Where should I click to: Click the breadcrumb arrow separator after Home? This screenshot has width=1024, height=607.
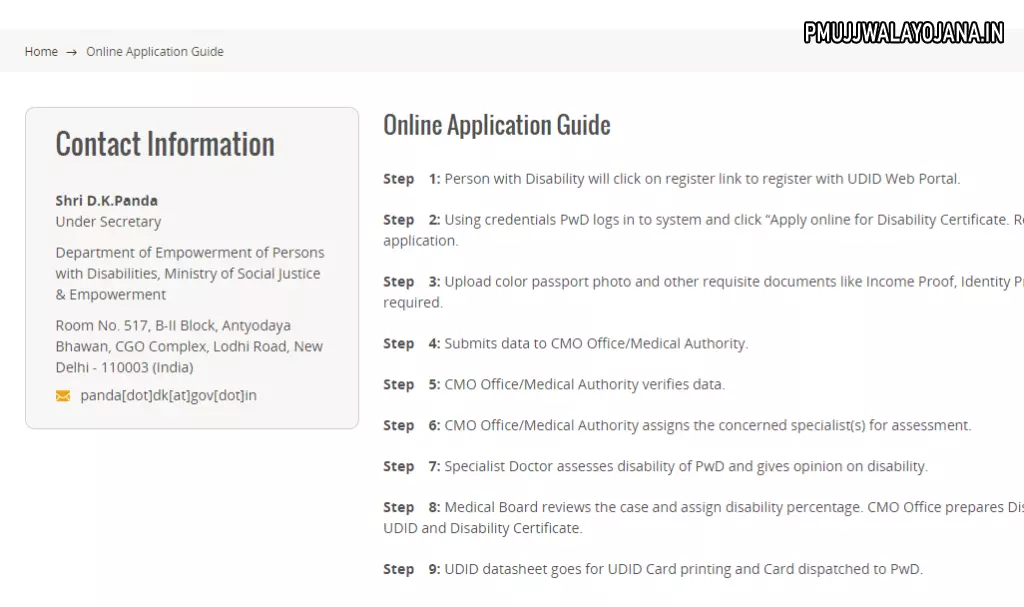(72, 52)
